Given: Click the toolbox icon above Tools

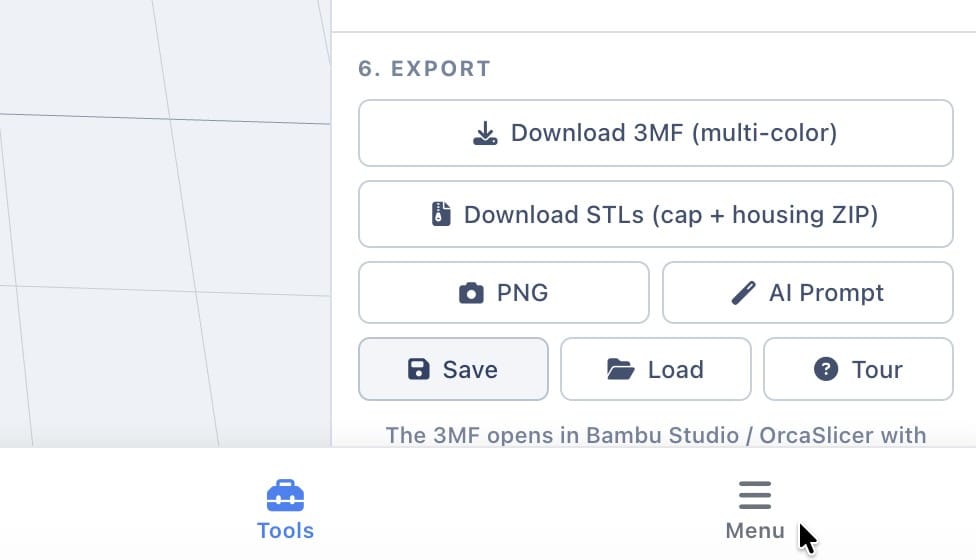Looking at the screenshot, I should (285, 495).
